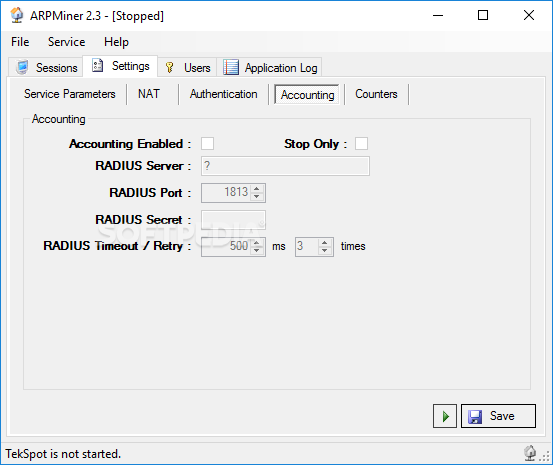Click the Retry count 3 field

coord(307,246)
